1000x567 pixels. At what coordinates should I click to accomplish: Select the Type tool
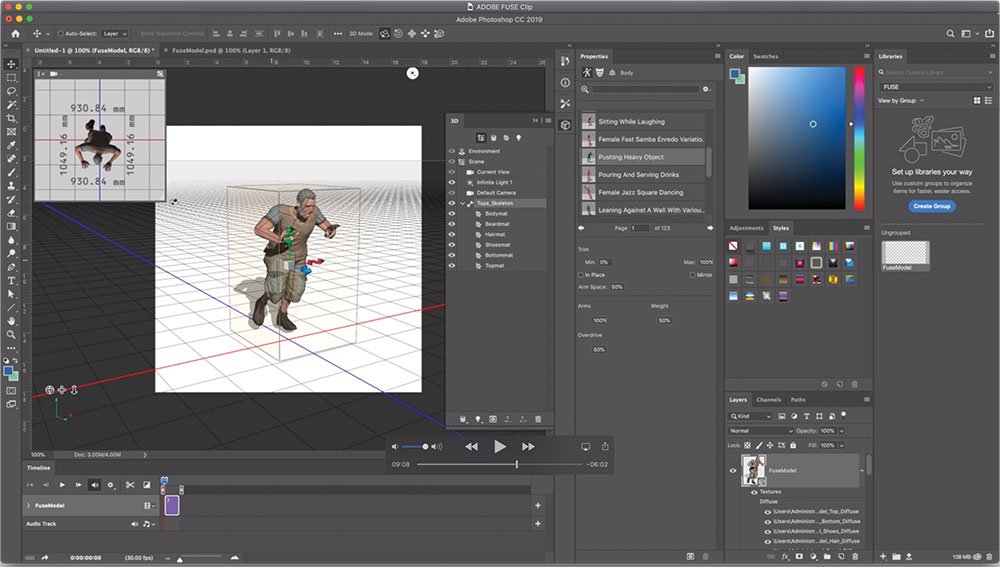(x=11, y=281)
